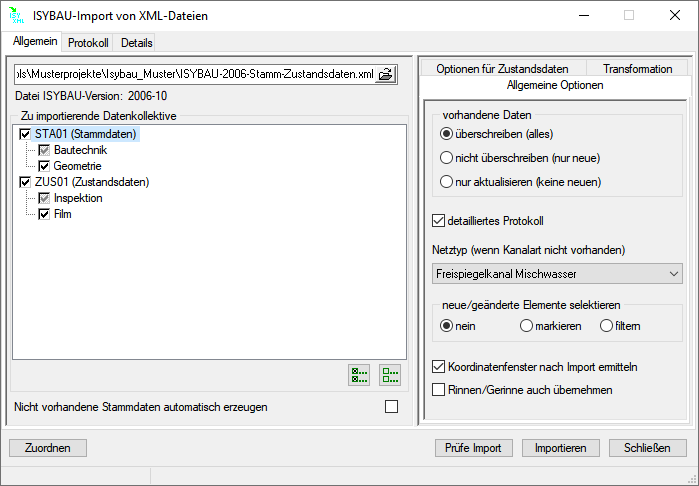Open the Transformation tab

637,69
